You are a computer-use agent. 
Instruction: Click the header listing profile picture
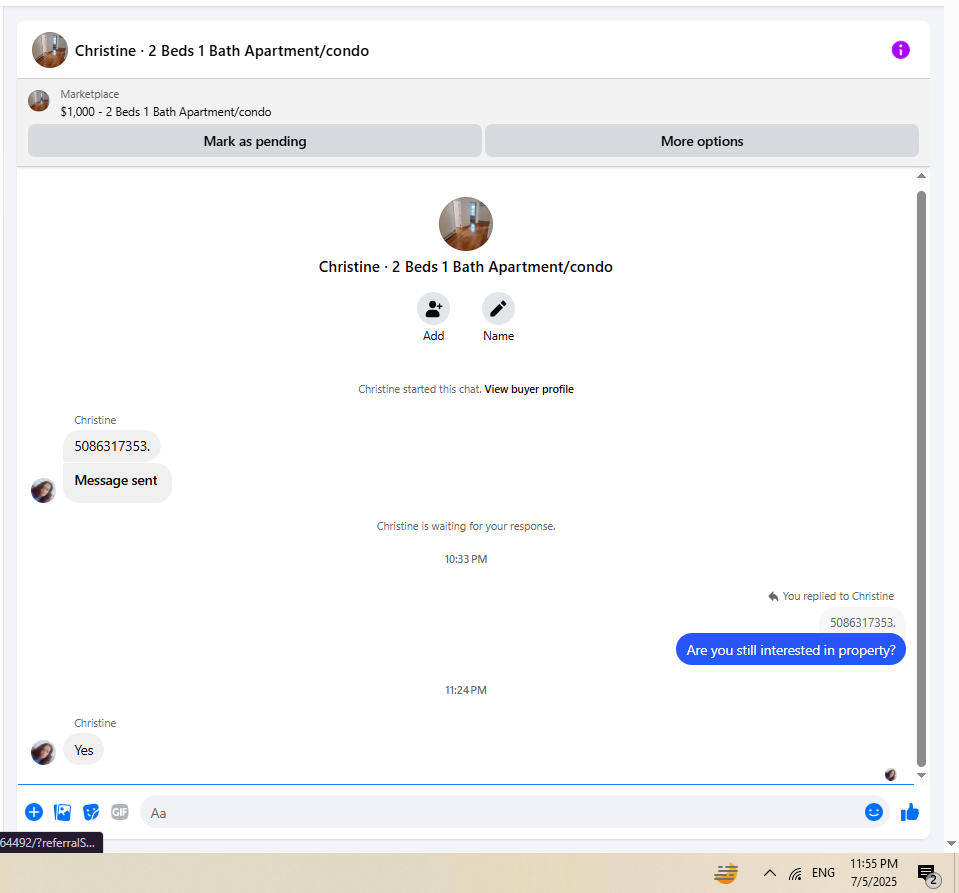[x=50, y=50]
